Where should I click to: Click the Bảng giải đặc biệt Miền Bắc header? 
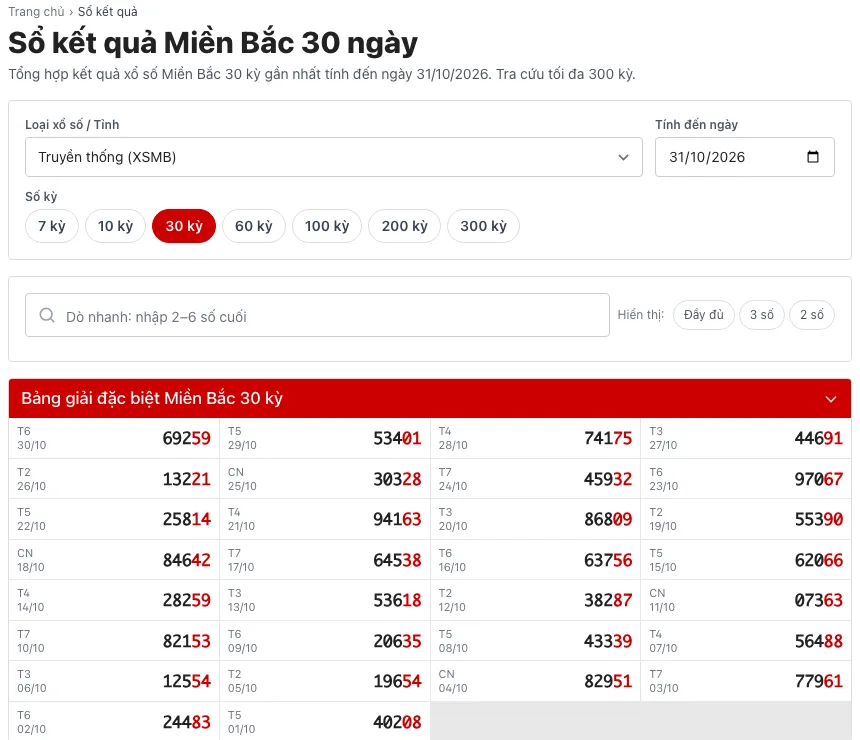(430, 398)
